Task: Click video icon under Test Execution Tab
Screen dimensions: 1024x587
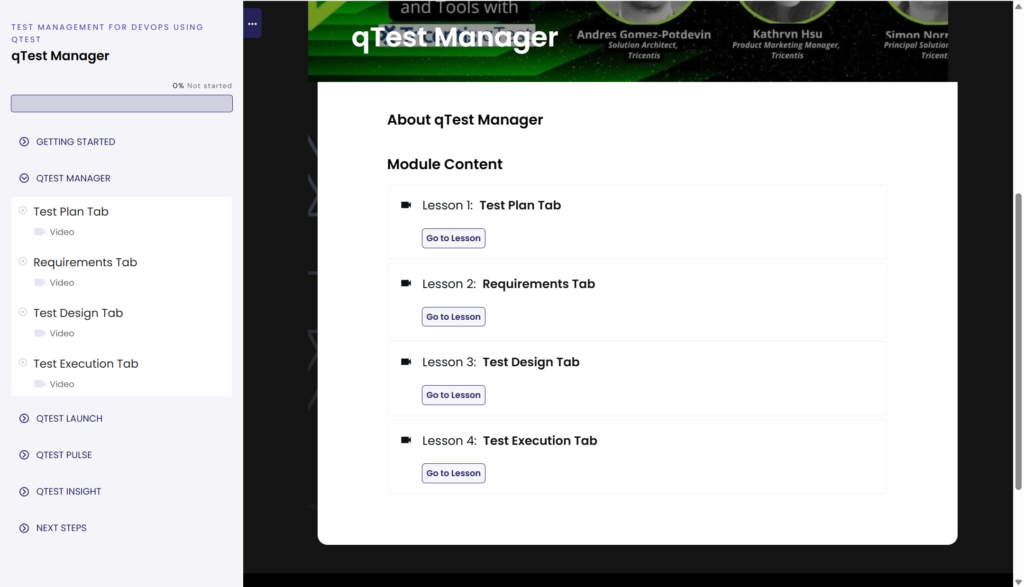Action: pyautogui.click(x=40, y=384)
